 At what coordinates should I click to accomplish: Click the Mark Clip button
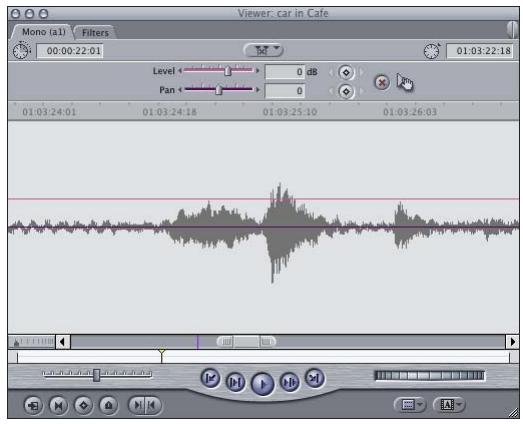tap(58, 405)
